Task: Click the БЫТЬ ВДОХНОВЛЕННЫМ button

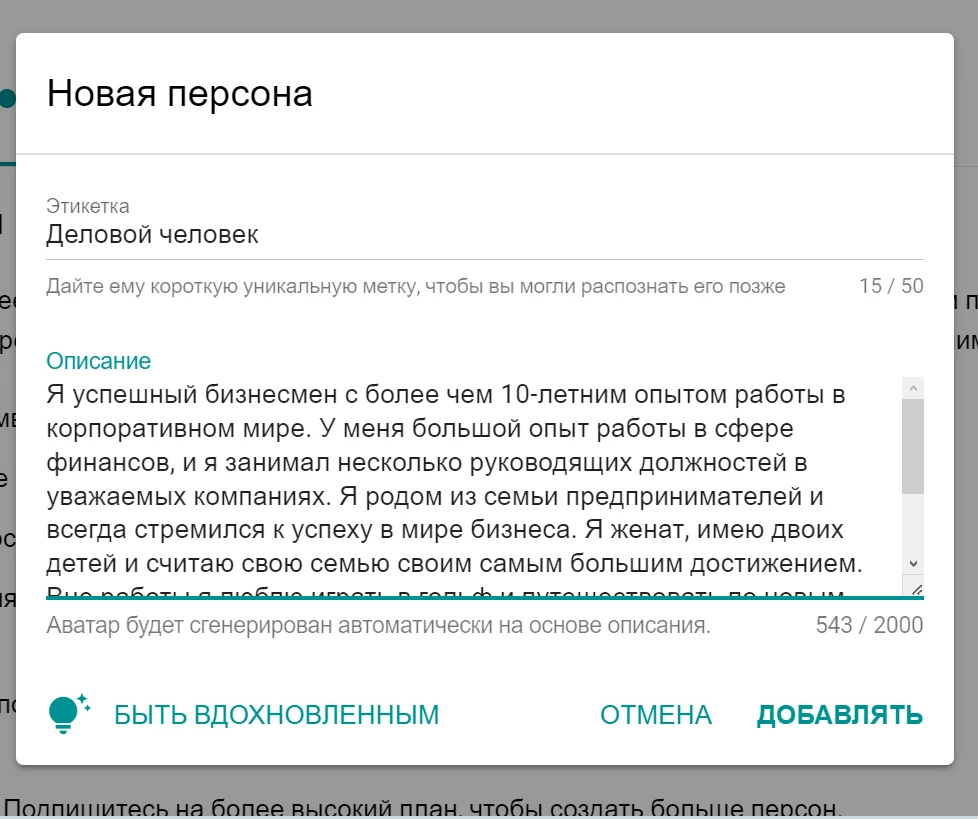Action: (x=276, y=715)
